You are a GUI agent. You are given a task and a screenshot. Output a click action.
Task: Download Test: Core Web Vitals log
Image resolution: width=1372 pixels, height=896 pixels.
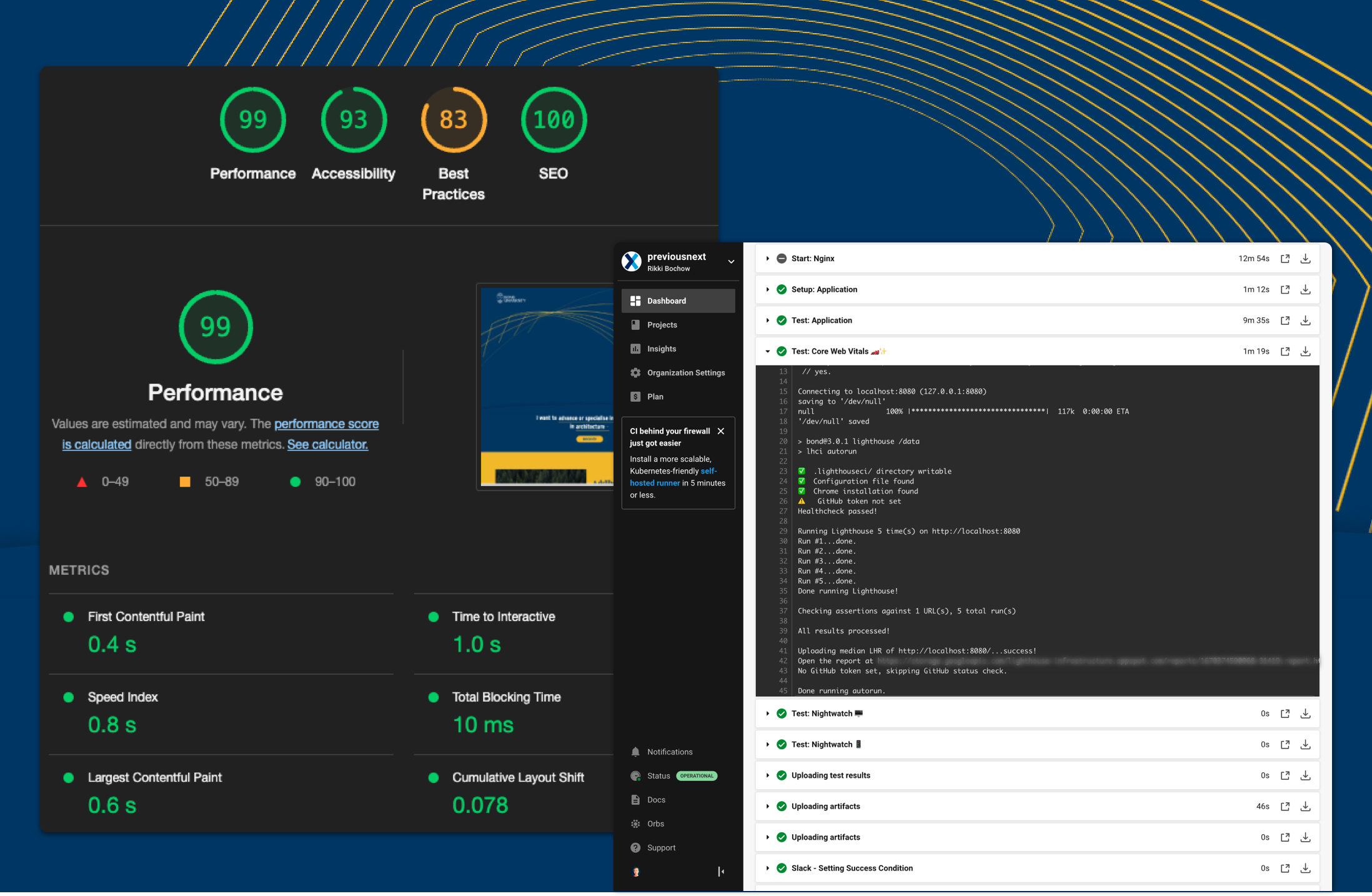pos(1305,352)
